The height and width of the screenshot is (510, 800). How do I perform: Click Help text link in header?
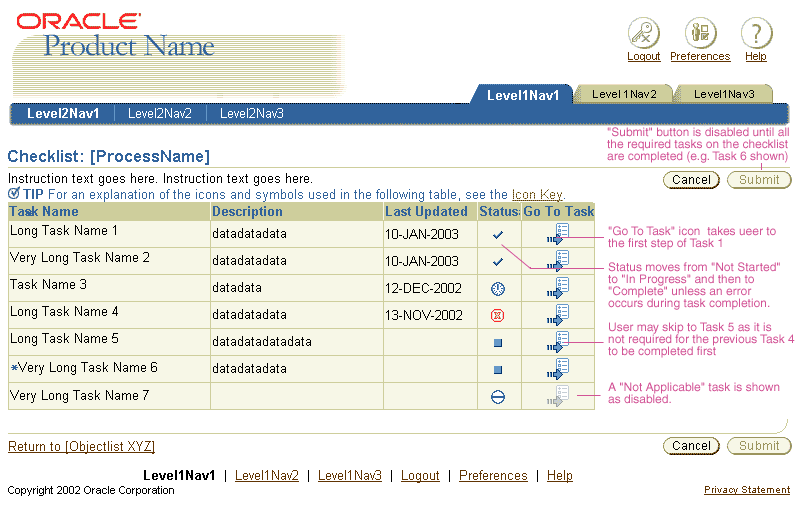coord(756,56)
